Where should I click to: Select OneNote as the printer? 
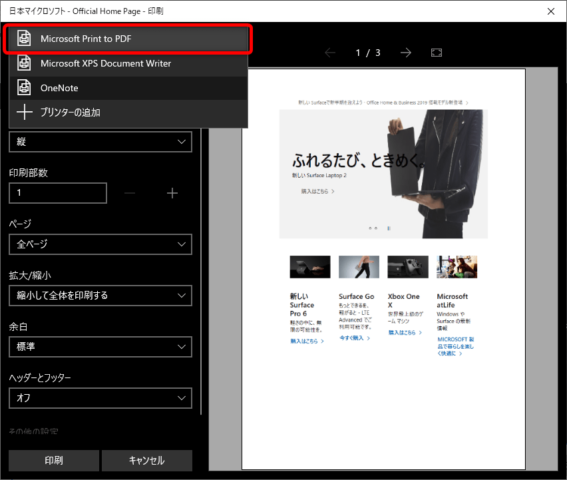coord(129,88)
